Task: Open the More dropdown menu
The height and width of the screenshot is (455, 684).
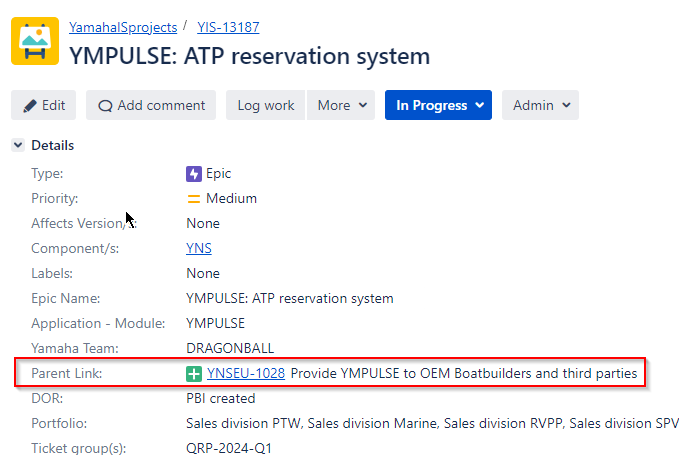Action: coord(341,105)
